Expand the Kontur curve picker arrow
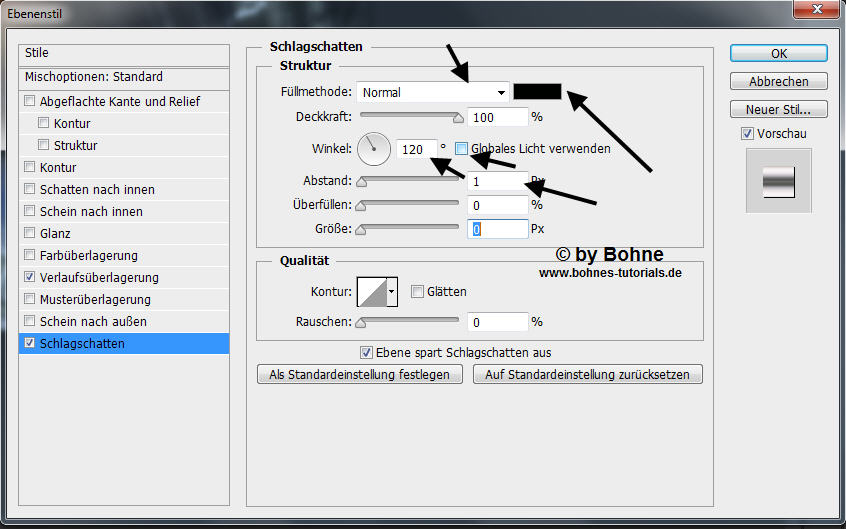Image resolution: width=846 pixels, height=529 pixels. (x=391, y=292)
